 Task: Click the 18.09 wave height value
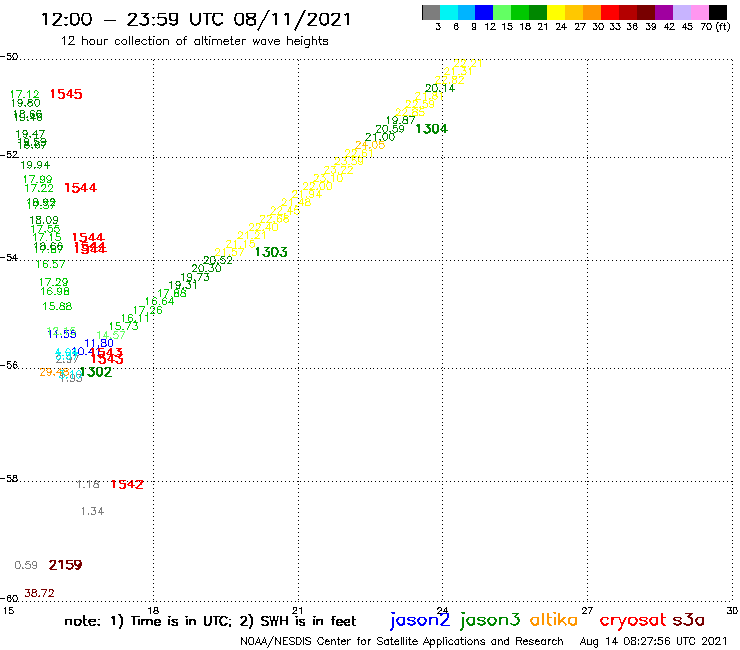pyautogui.click(x=44, y=220)
